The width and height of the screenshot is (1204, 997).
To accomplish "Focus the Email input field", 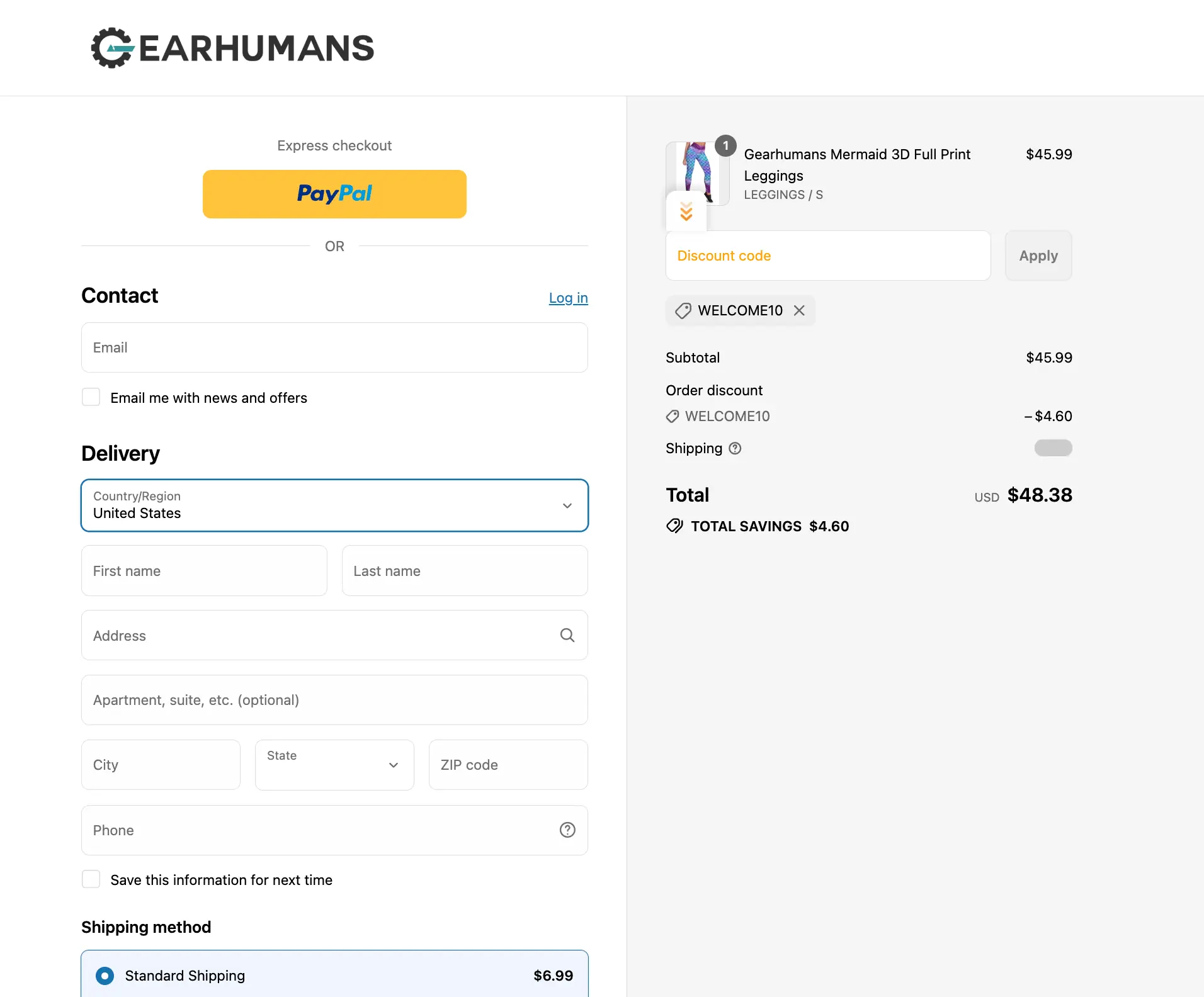I will coord(334,347).
